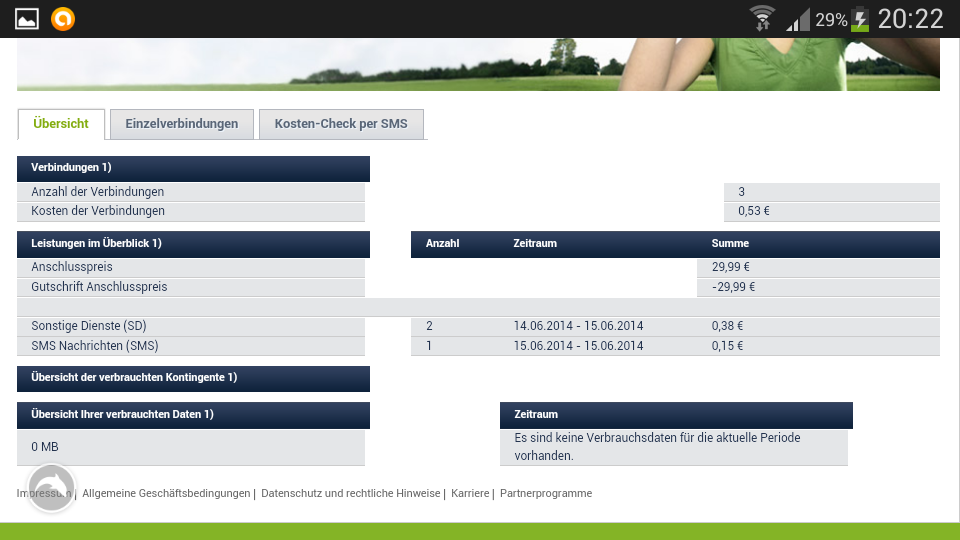Tap the battery charging icon

coord(860,19)
